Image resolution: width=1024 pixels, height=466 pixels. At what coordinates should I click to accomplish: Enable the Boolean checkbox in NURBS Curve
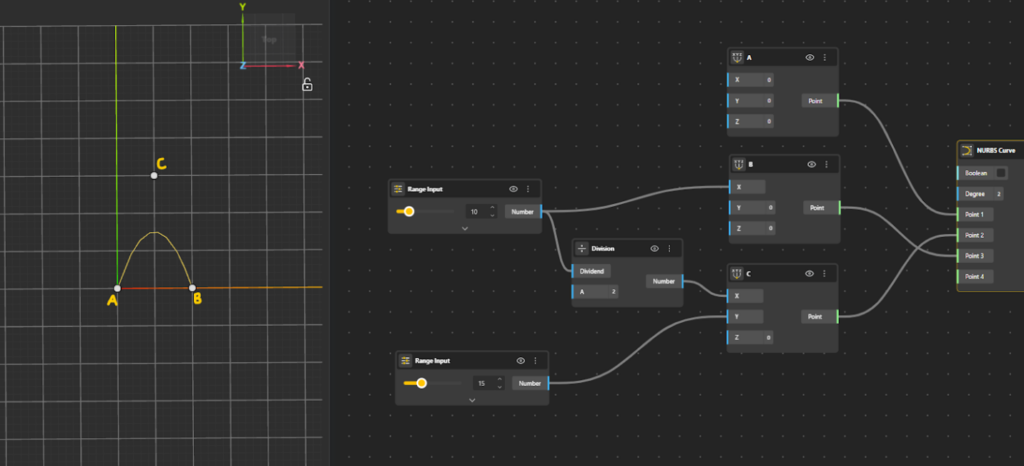tap(1001, 173)
